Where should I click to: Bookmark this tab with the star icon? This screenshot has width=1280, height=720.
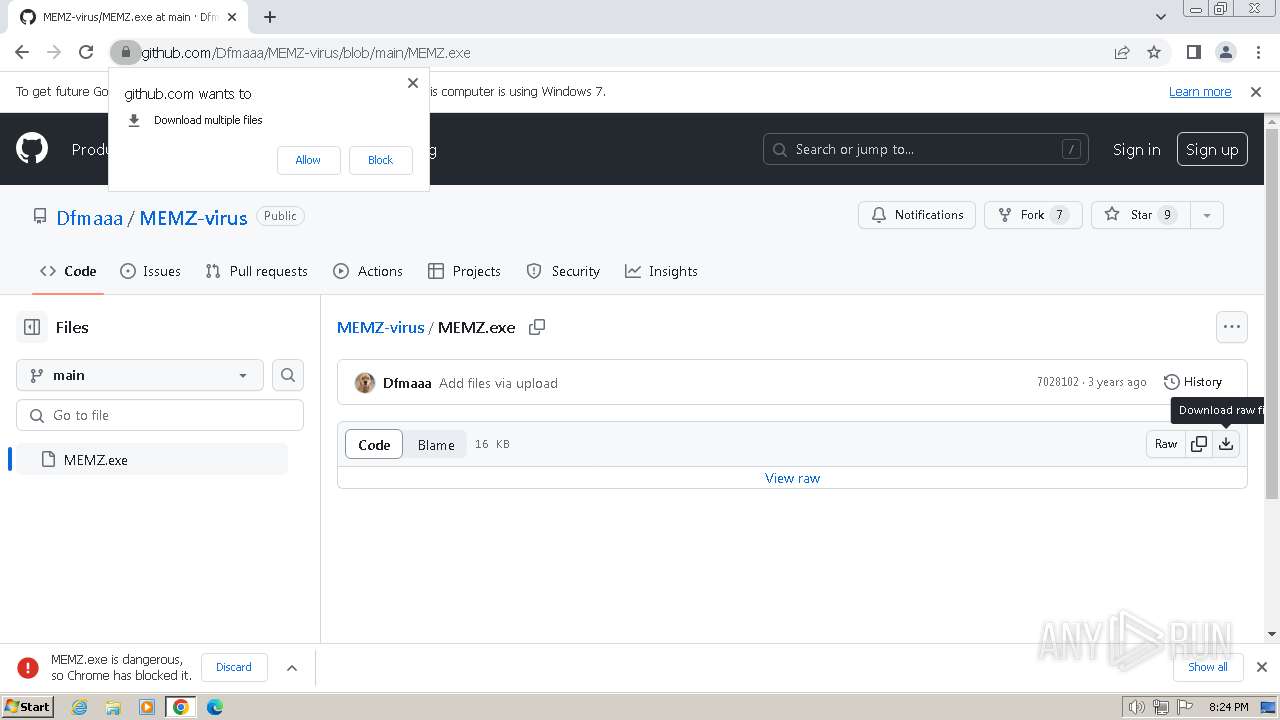[1154, 52]
